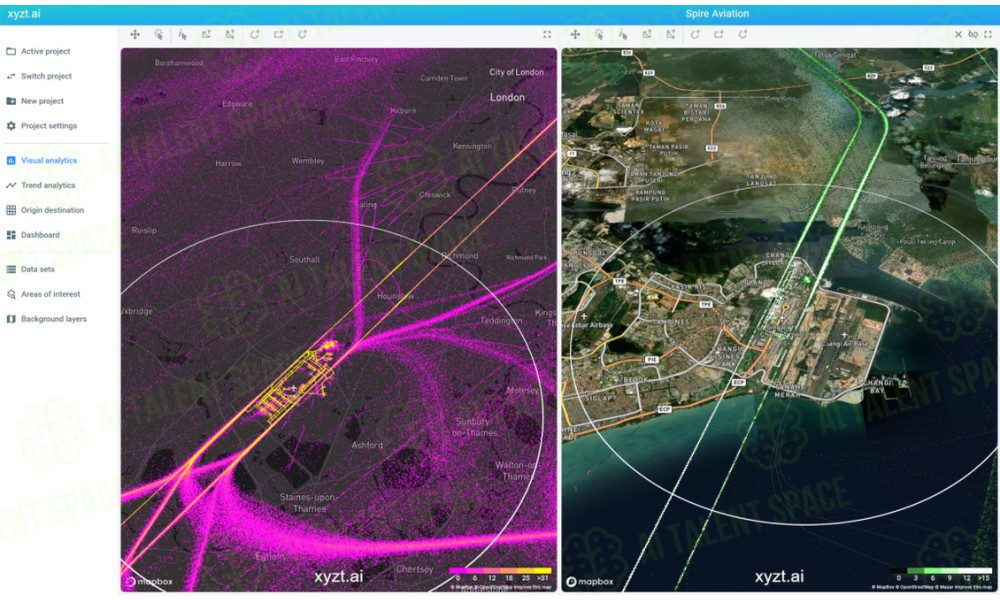Select the pan tool in right map toolbar
This screenshot has width=1000, height=600.
[x=575, y=34]
